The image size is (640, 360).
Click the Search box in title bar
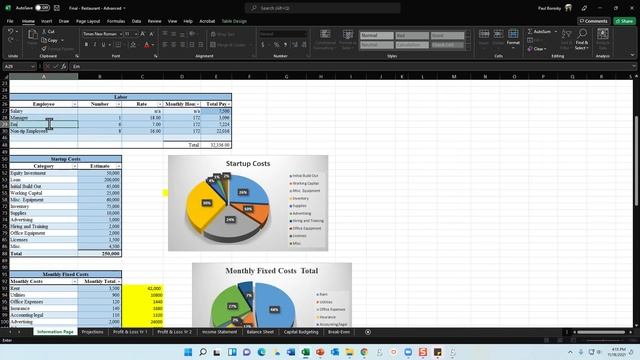322,8
